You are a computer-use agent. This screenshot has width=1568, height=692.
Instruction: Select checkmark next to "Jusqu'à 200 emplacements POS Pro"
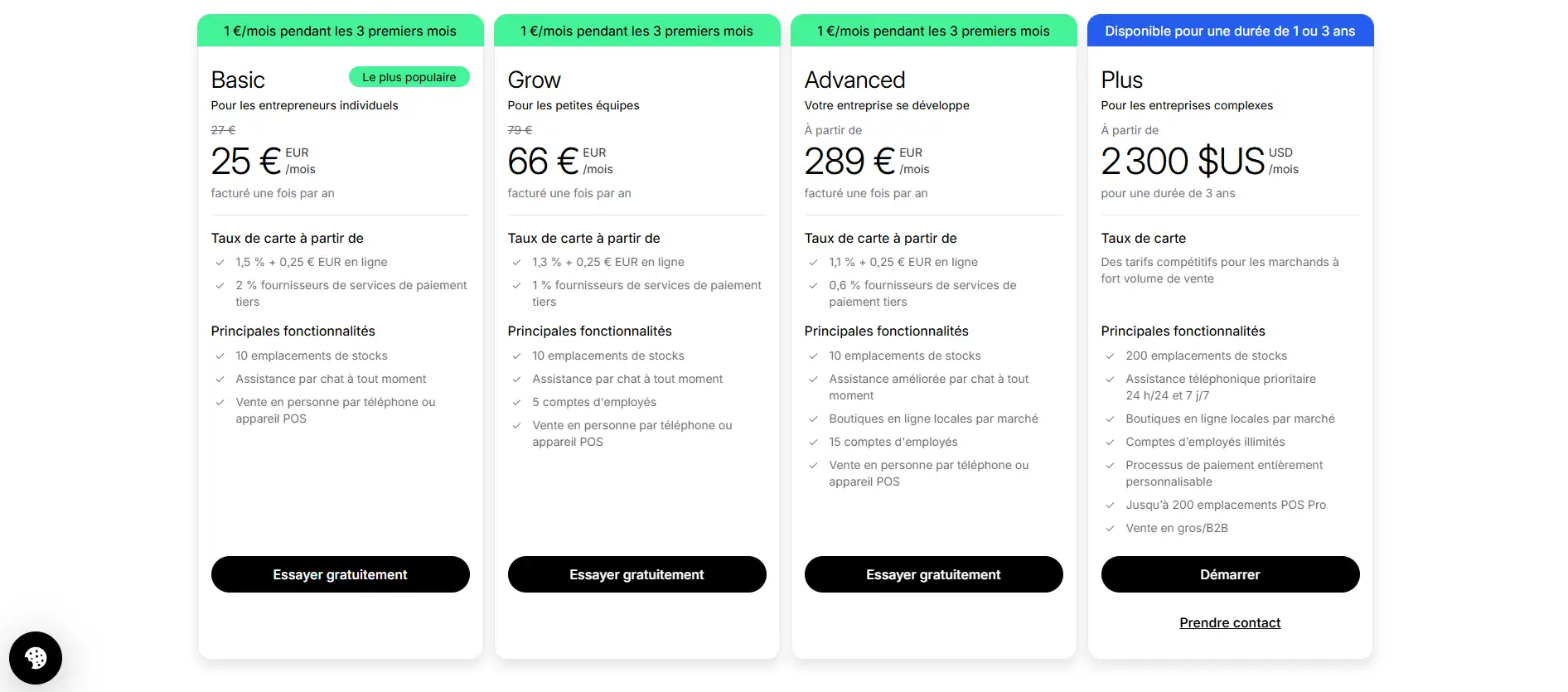1110,506
